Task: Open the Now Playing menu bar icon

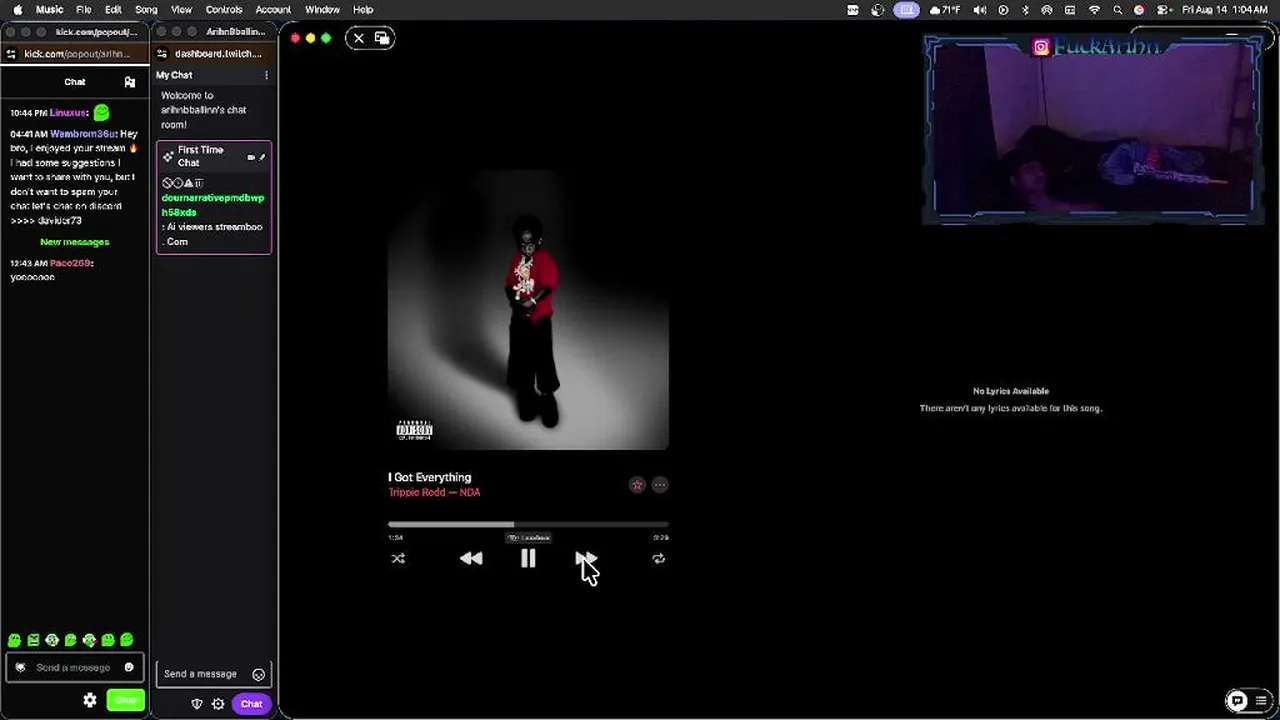Action: coord(1003,10)
